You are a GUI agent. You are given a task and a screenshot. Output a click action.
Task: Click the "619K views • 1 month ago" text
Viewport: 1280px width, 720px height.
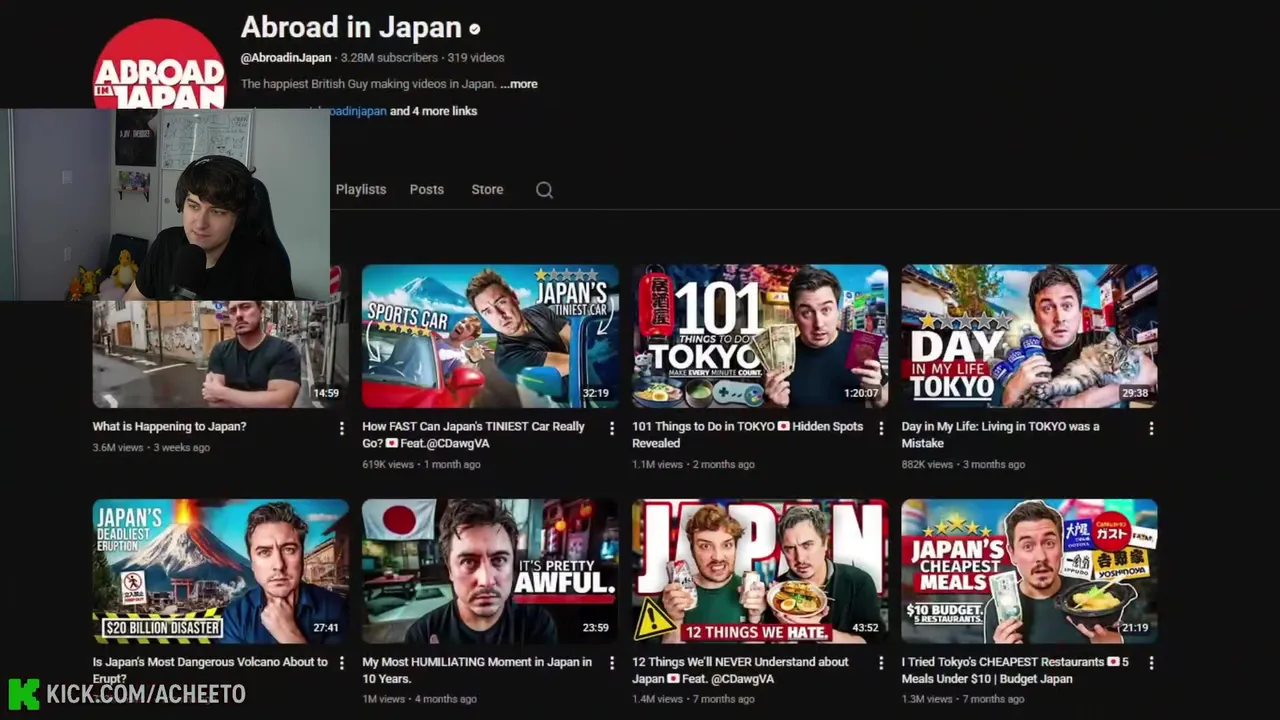coord(421,465)
